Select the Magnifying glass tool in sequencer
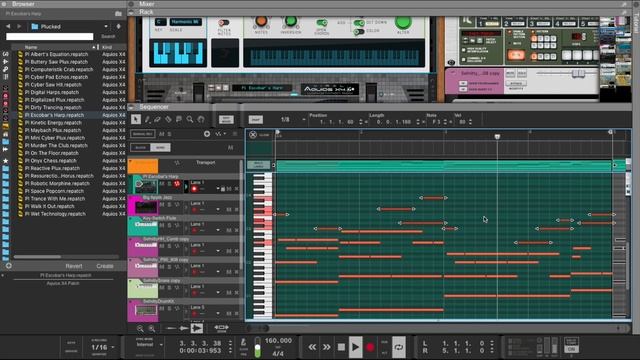The image size is (640, 360). coord(190,120)
